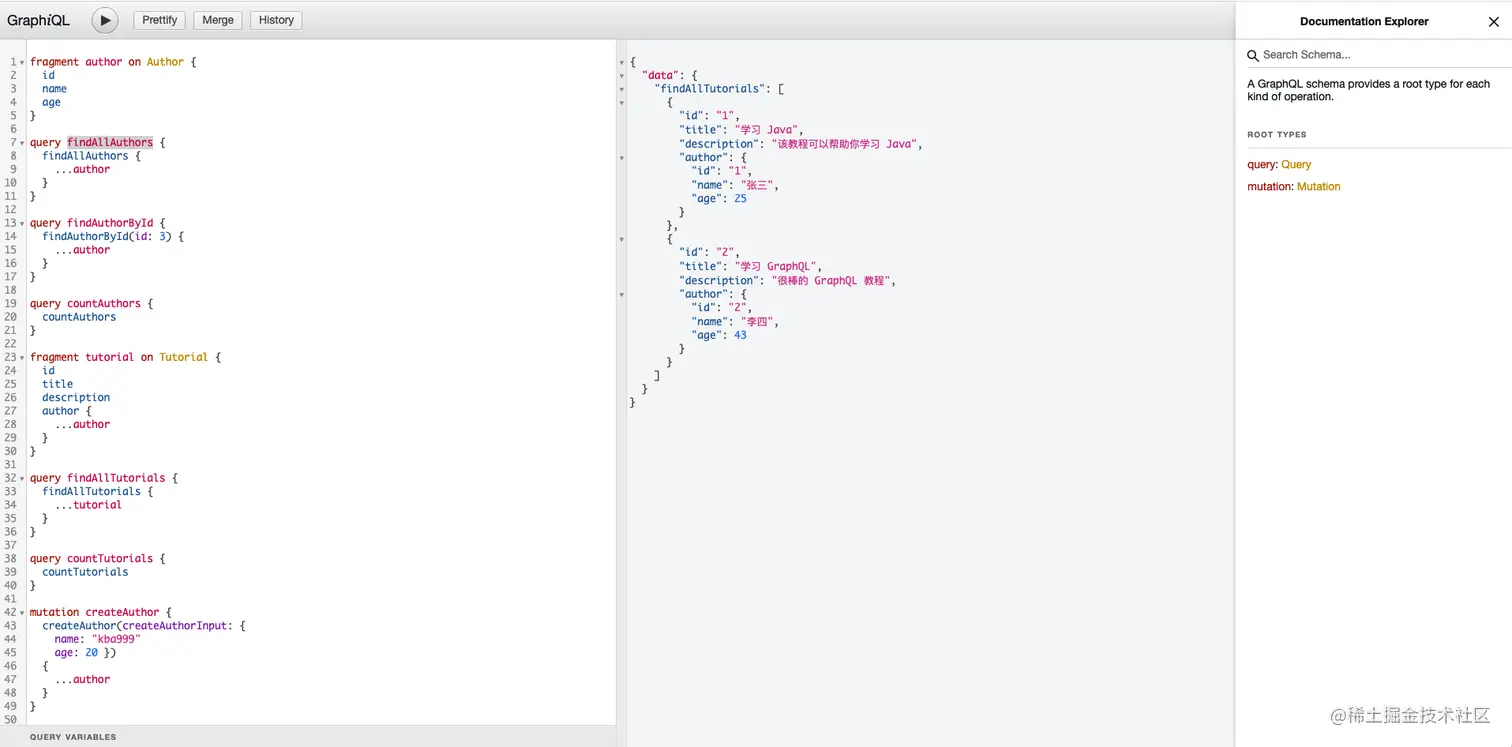Collapse fold arrow at line 13 findAuthorById
Screen dimensions: 1512x747
coord(23,223)
